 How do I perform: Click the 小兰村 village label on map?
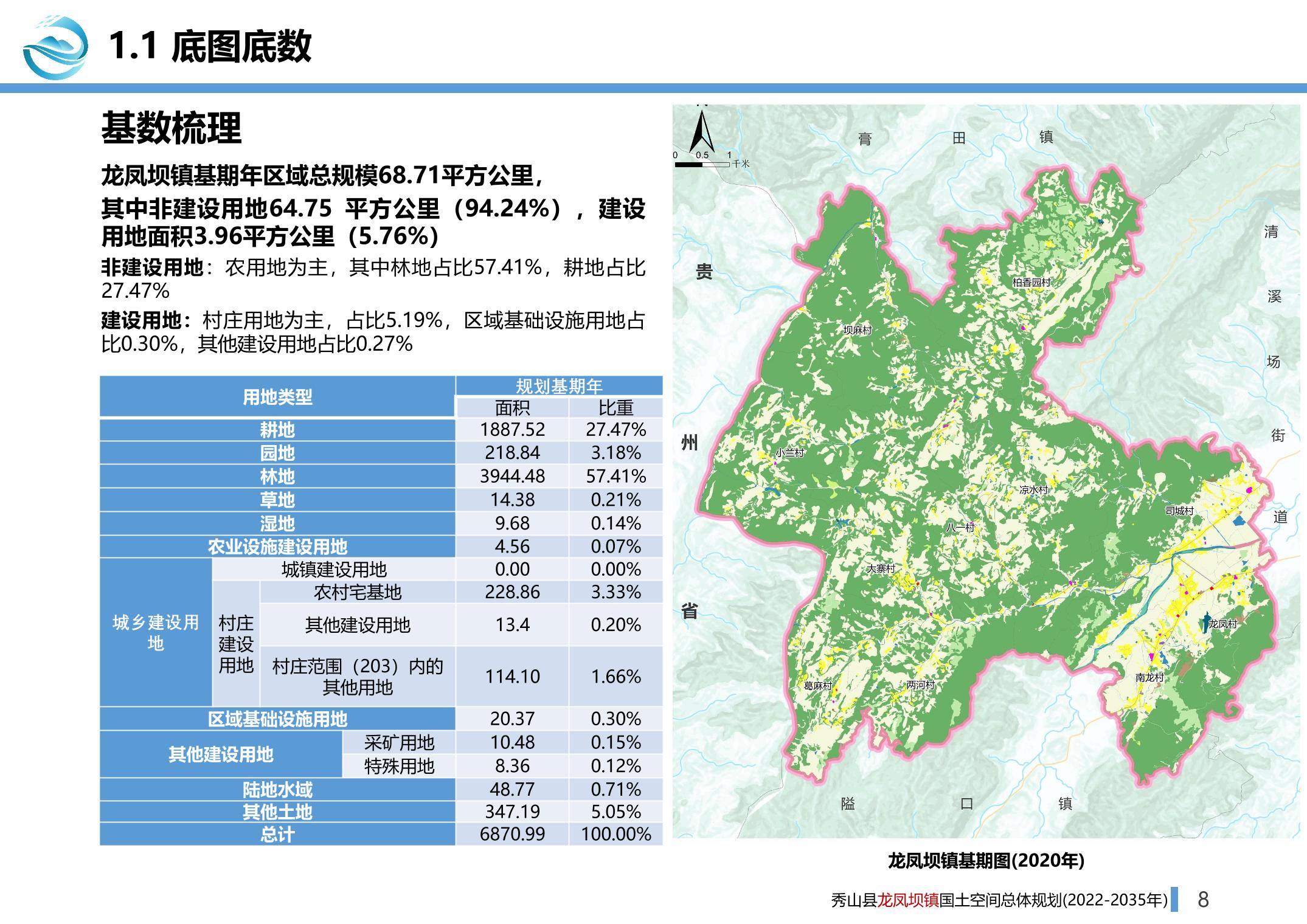[790, 452]
